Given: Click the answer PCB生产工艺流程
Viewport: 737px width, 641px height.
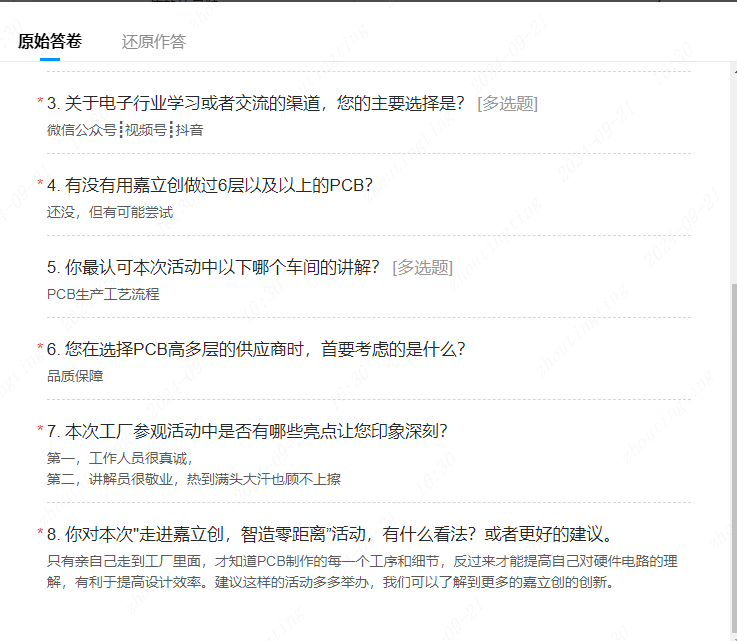Looking at the screenshot, I should click(103, 294).
